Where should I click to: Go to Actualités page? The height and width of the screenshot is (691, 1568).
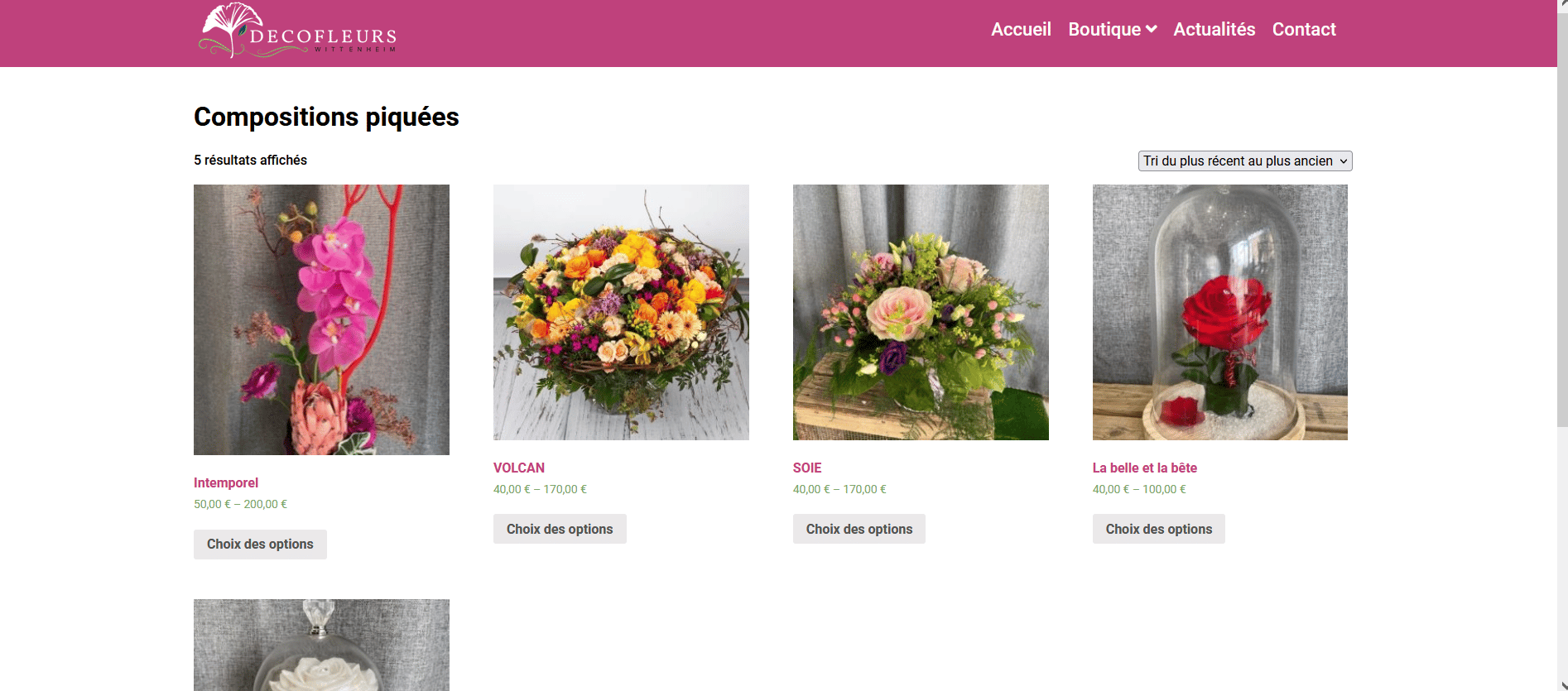pyautogui.click(x=1214, y=30)
